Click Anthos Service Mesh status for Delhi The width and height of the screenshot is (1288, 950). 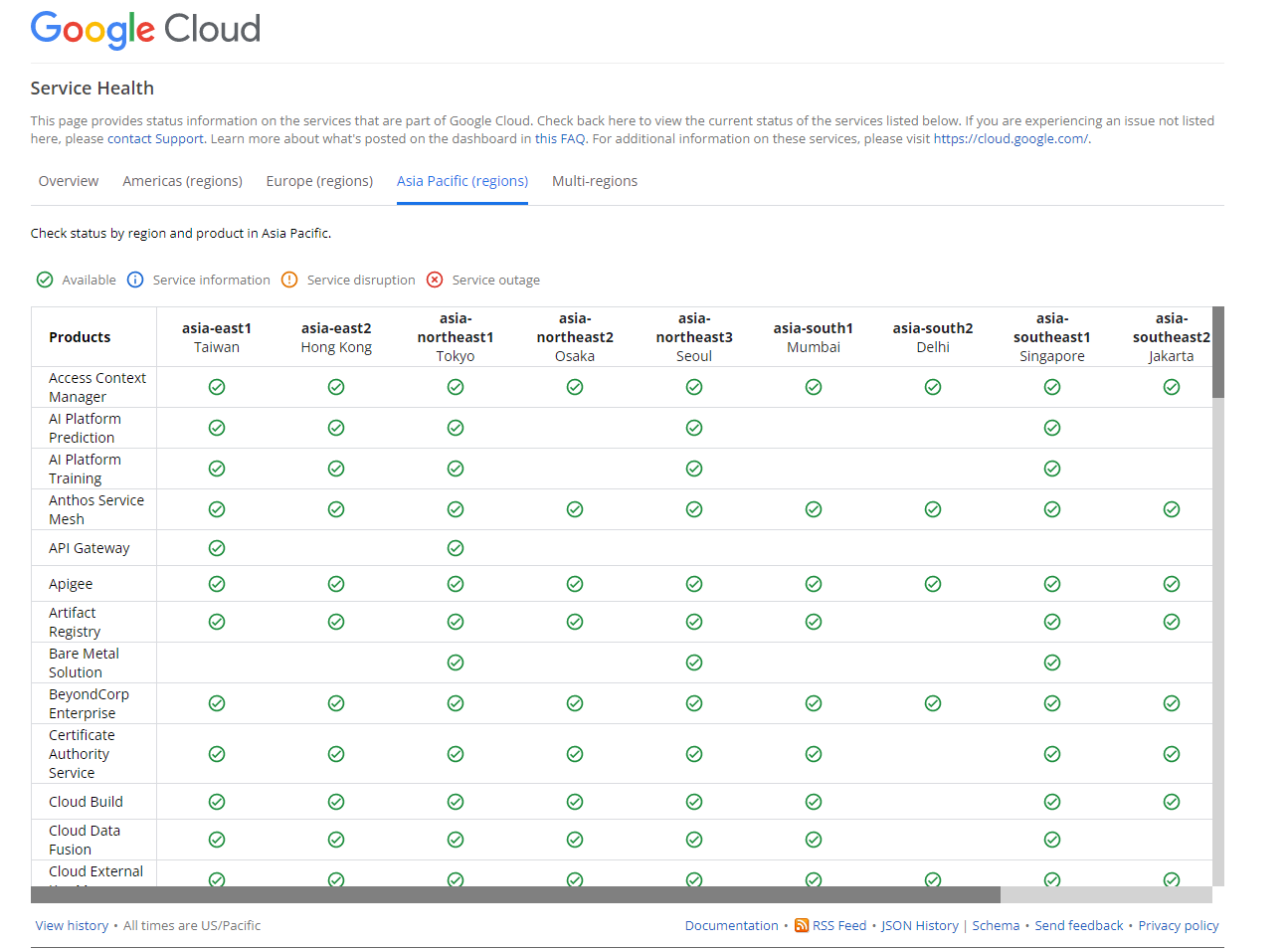pos(933,509)
